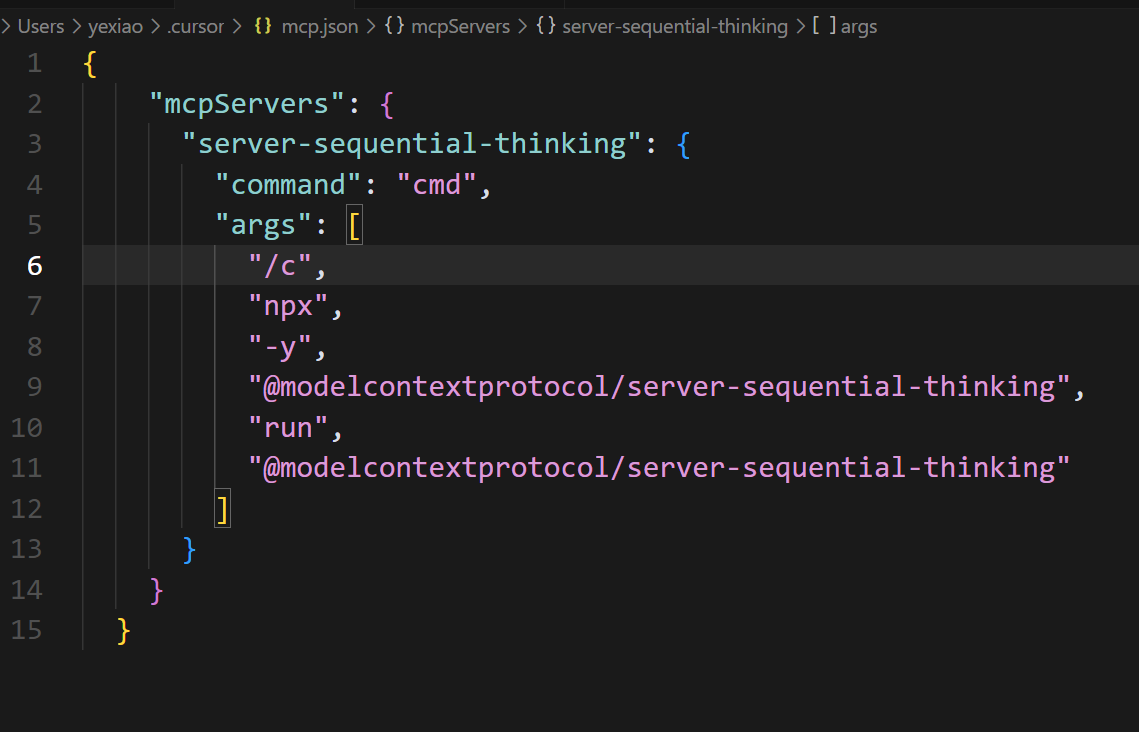Open the Users breadcrumb segment

(x=41, y=27)
